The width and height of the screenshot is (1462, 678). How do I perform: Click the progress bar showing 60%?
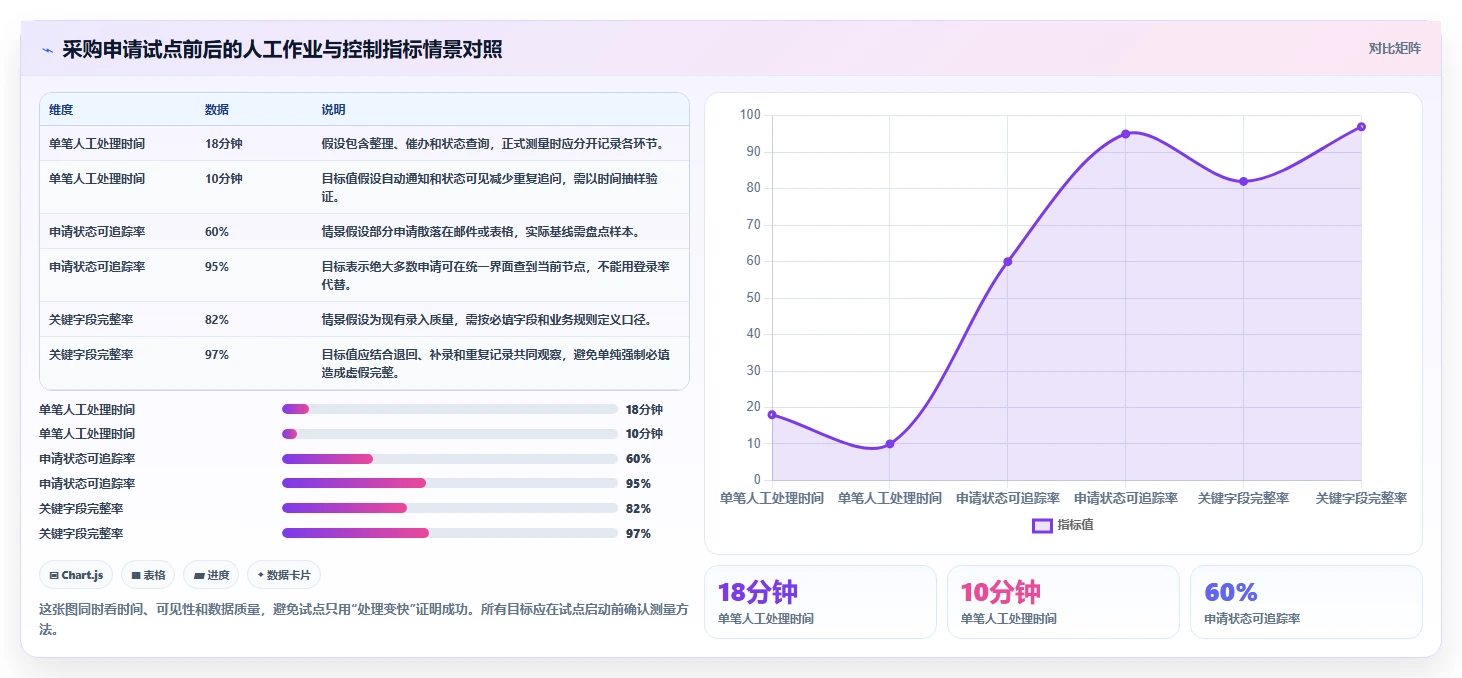point(450,459)
